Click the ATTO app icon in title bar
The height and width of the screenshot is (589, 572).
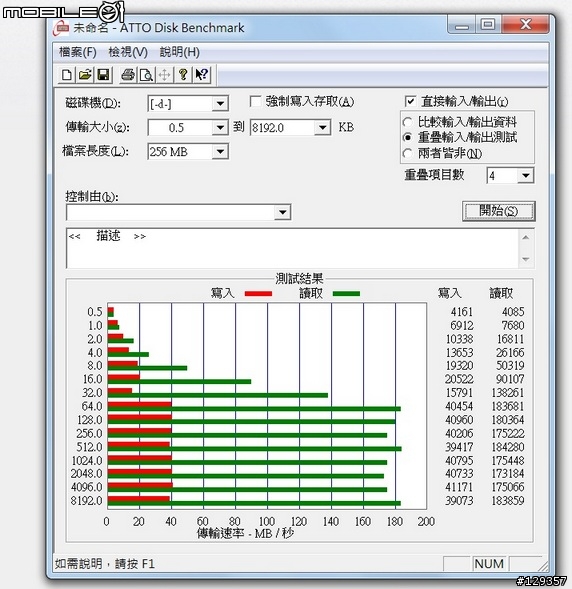[x=61, y=28]
